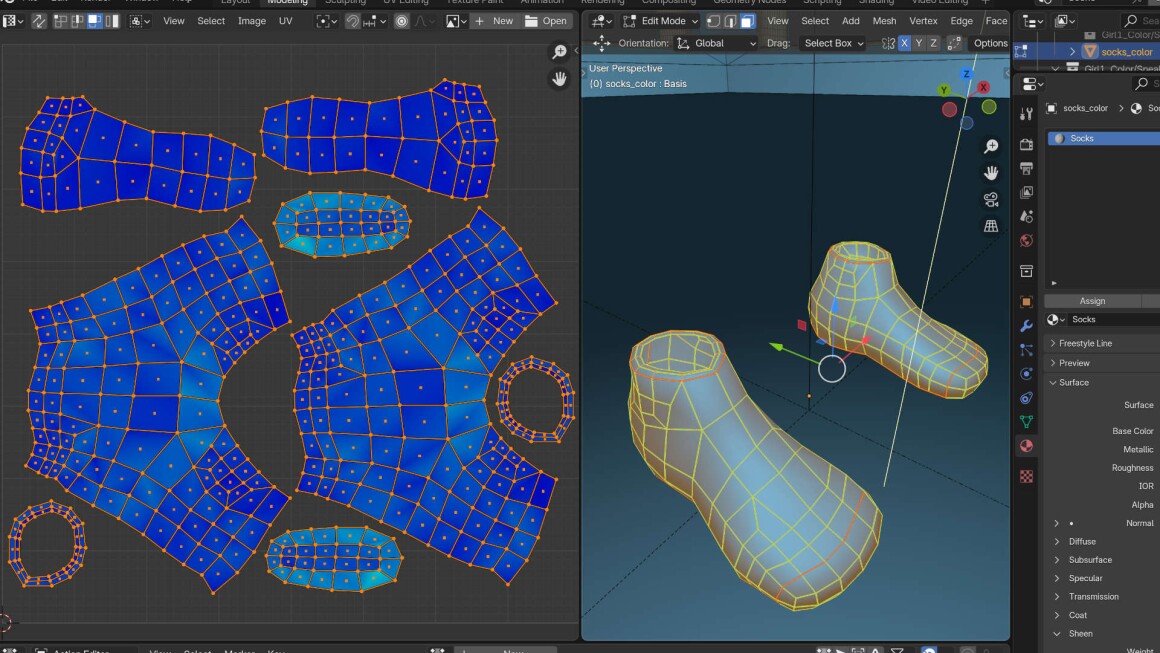Expand socks_color in outliner

point(1072,52)
